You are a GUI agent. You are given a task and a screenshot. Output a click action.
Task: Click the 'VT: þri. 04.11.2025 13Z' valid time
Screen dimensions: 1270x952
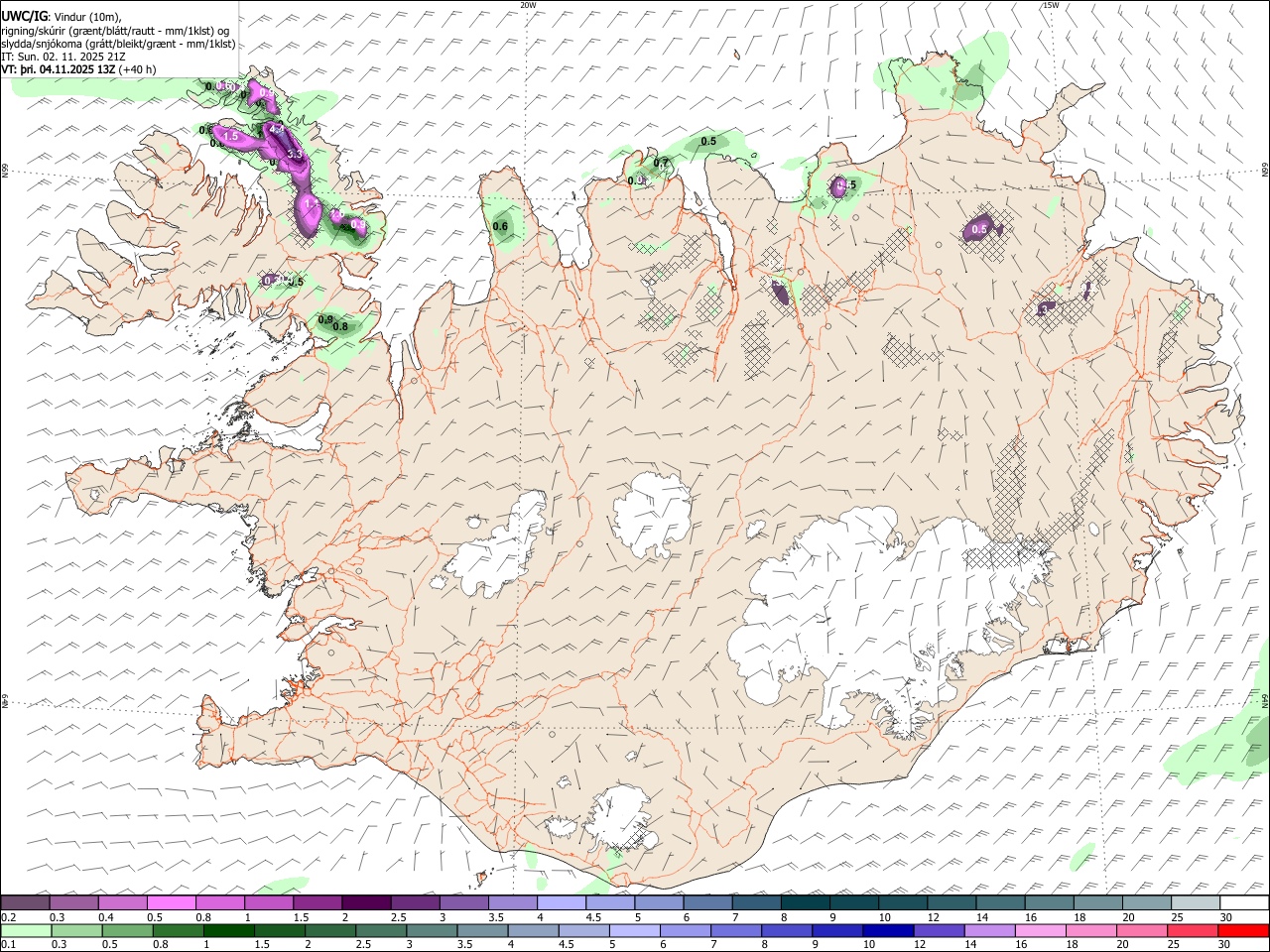59,69
